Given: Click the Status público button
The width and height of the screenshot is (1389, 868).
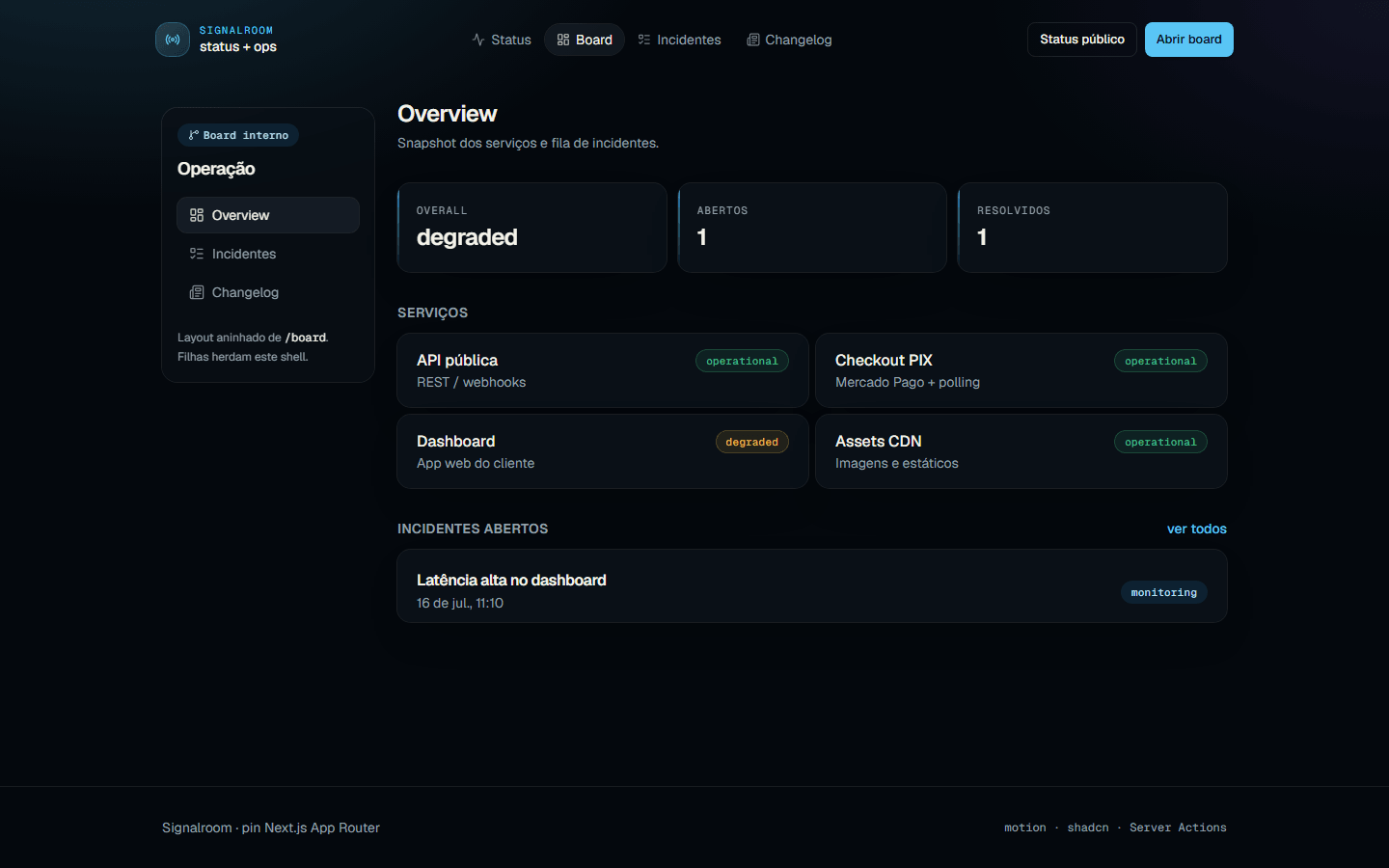Looking at the screenshot, I should (1082, 40).
